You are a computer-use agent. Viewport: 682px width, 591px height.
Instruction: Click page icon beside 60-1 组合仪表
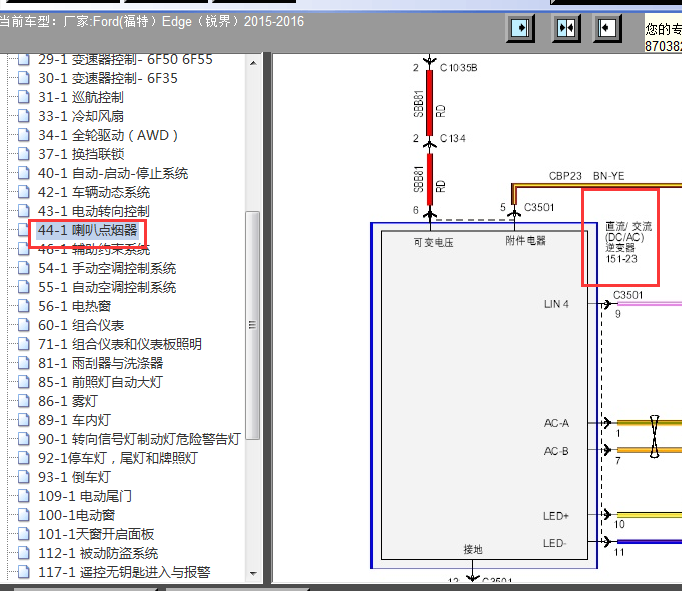(23, 325)
